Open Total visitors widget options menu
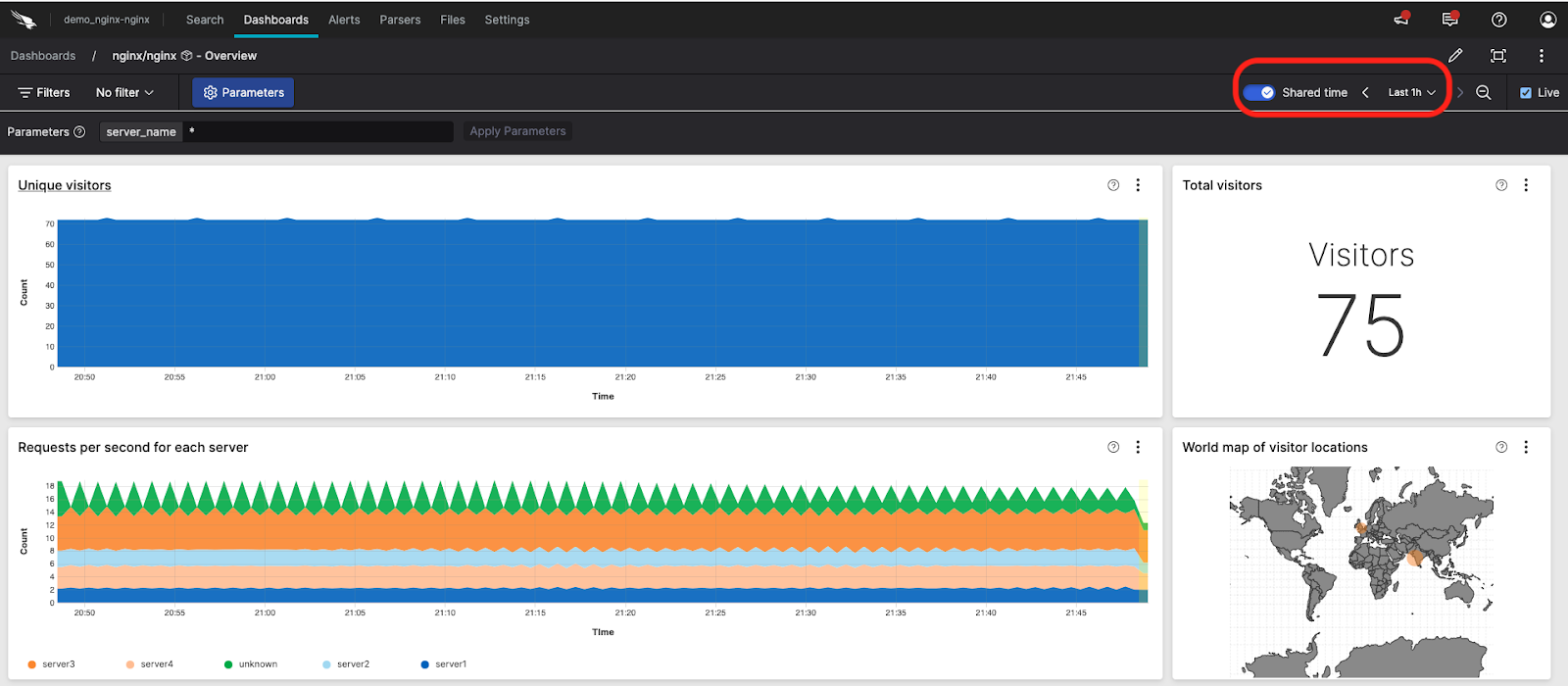Screen dimensions: 1568x686 [1526, 185]
